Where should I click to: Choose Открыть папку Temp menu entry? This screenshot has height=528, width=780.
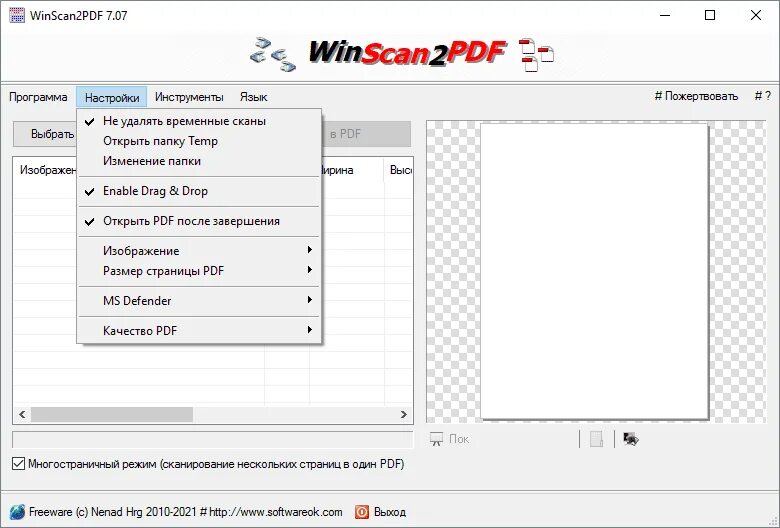pos(198,141)
